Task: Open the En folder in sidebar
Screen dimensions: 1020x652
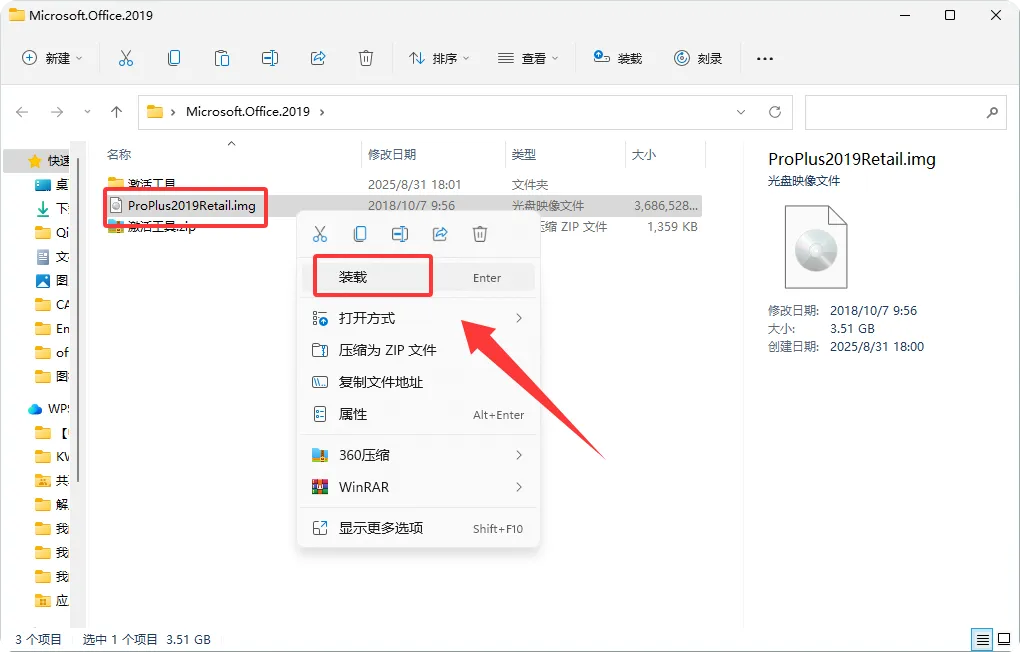Action: (x=51, y=329)
